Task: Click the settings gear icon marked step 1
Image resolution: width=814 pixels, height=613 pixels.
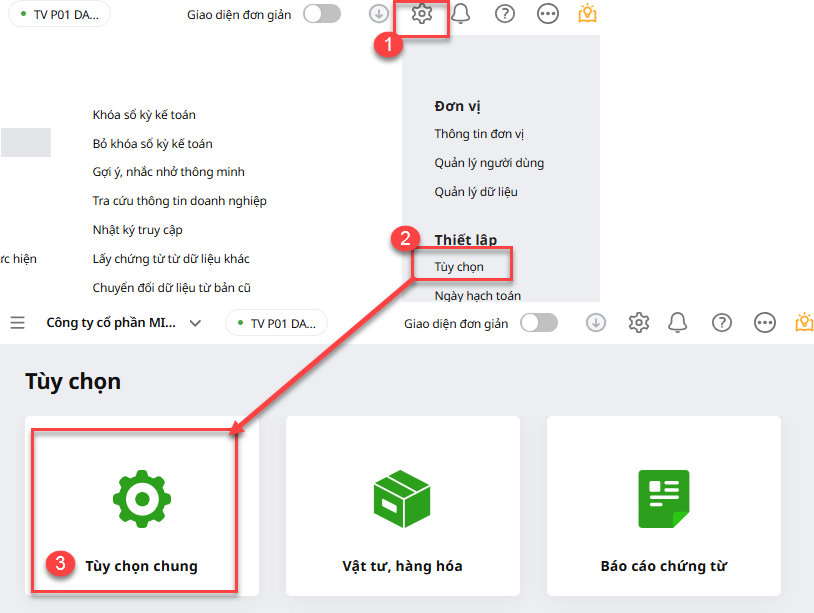Action: [x=422, y=15]
